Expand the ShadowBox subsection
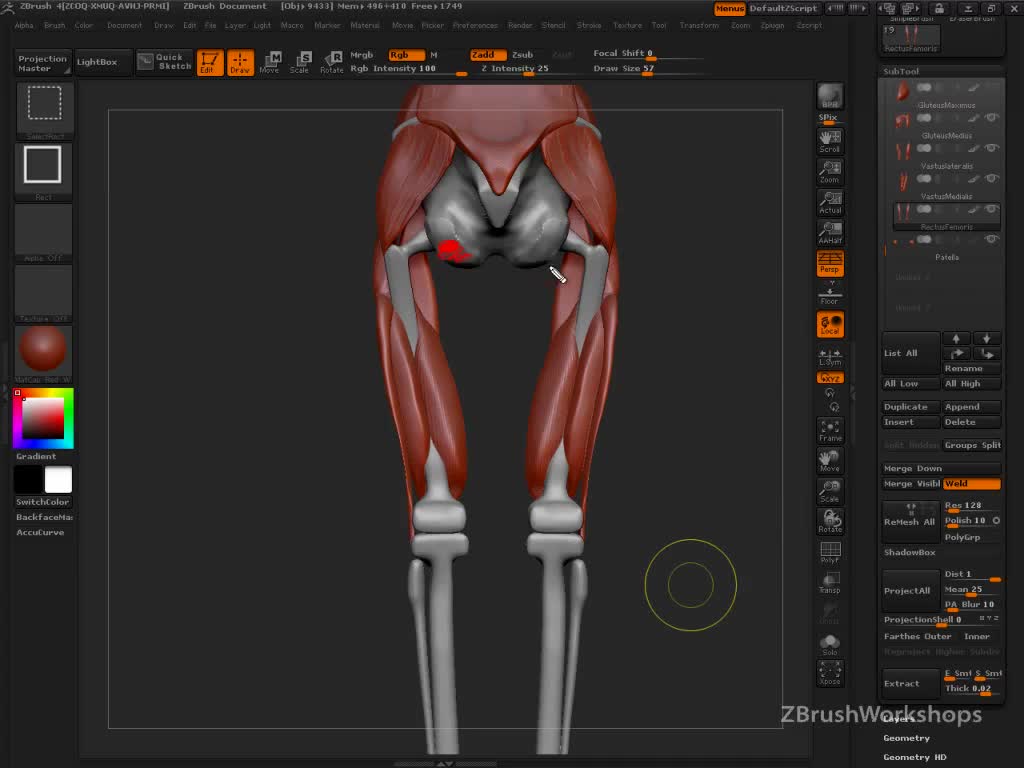 [x=910, y=552]
